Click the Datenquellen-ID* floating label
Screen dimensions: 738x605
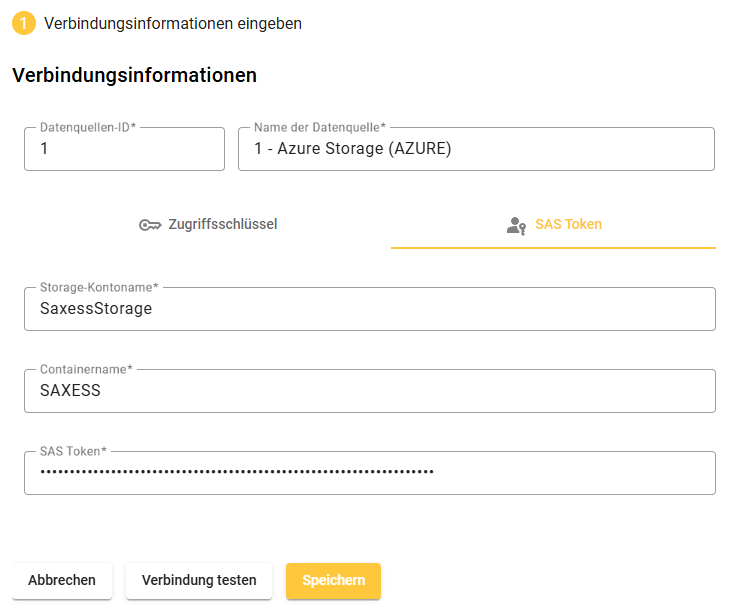click(x=88, y=128)
